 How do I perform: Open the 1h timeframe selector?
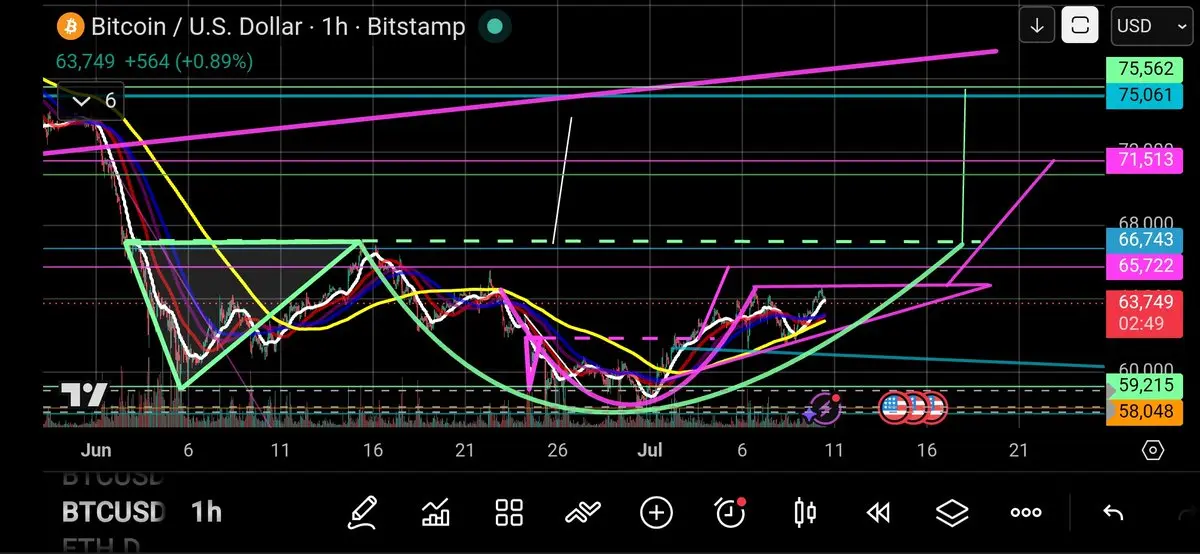206,513
